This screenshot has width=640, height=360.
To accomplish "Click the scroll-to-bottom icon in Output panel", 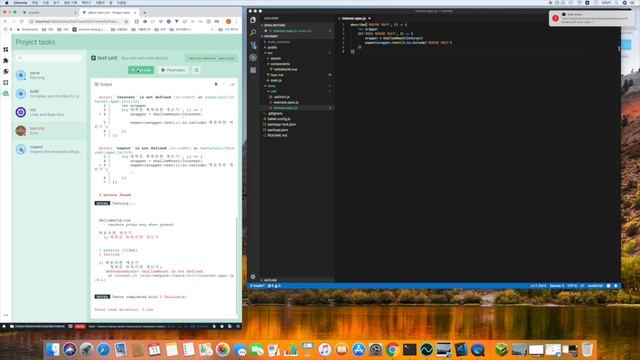I will point(232,84).
